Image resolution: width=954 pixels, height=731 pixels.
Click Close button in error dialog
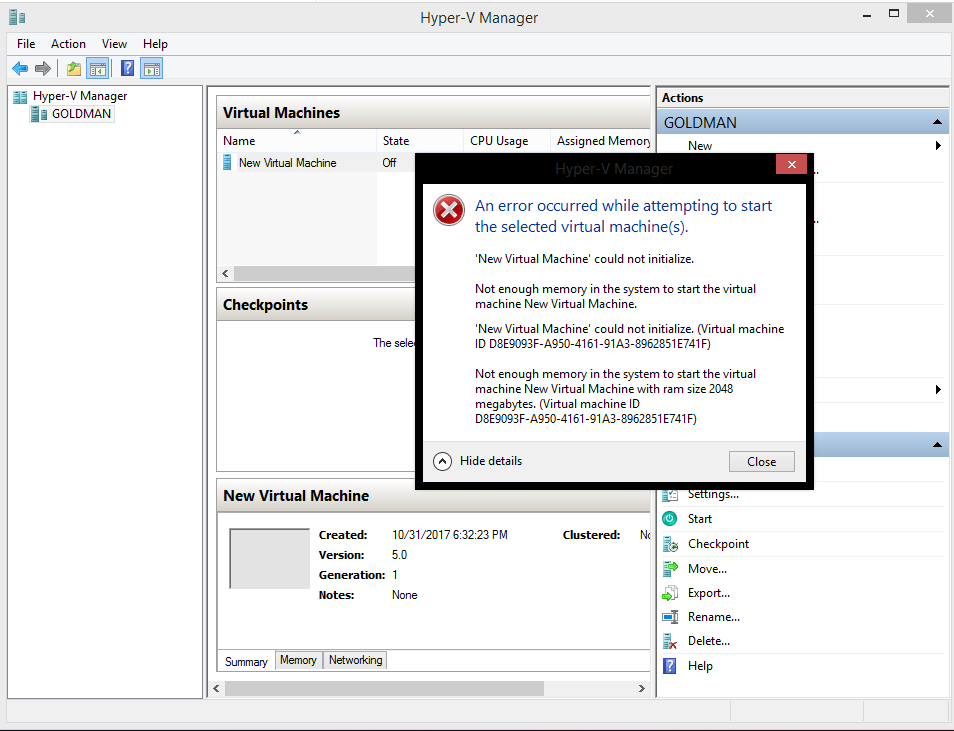tap(762, 461)
